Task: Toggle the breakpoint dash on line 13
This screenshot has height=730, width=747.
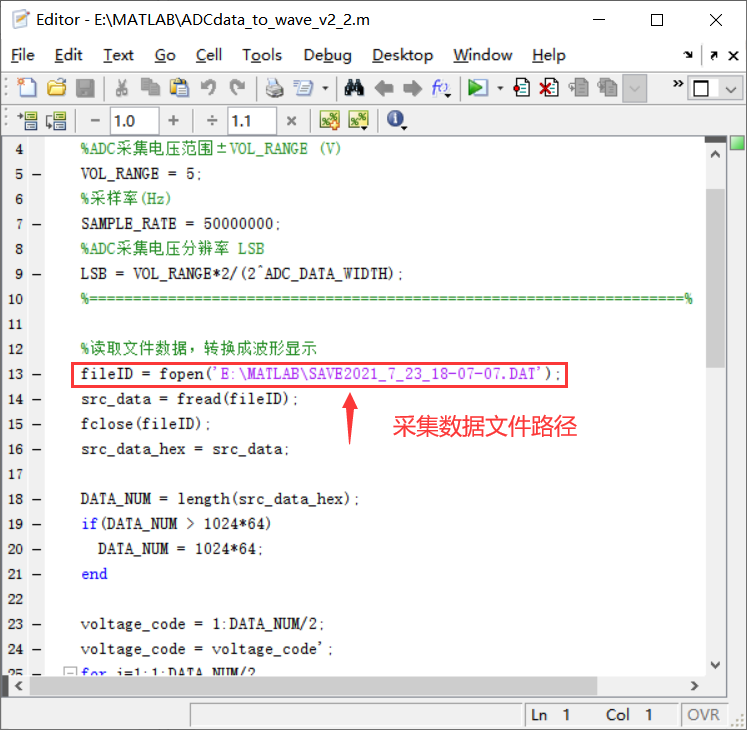Action: 37,375
